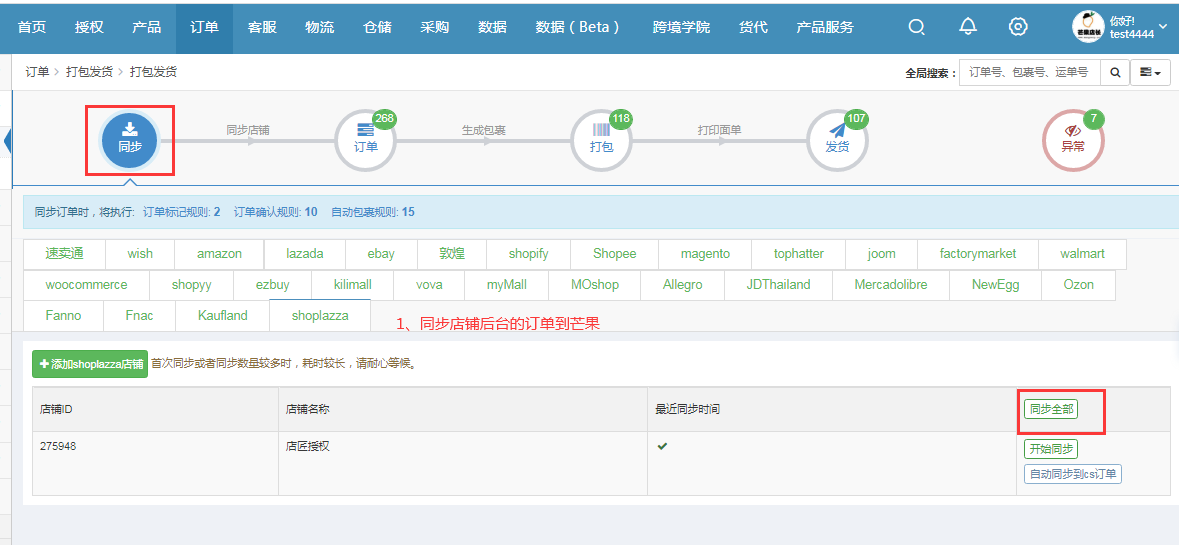Open the list options dropdown beside search
This screenshot has width=1179, height=545.
[1150, 73]
